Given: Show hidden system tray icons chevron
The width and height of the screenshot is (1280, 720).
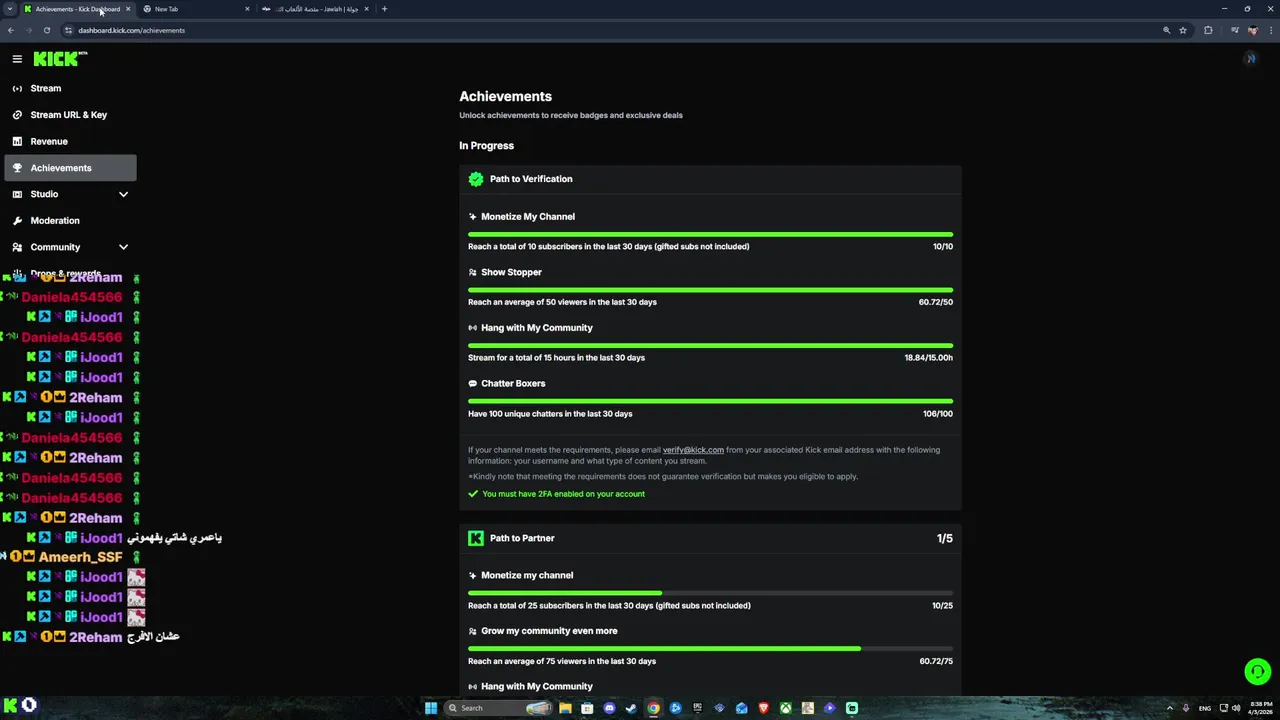Looking at the screenshot, I should click(1169, 708).
